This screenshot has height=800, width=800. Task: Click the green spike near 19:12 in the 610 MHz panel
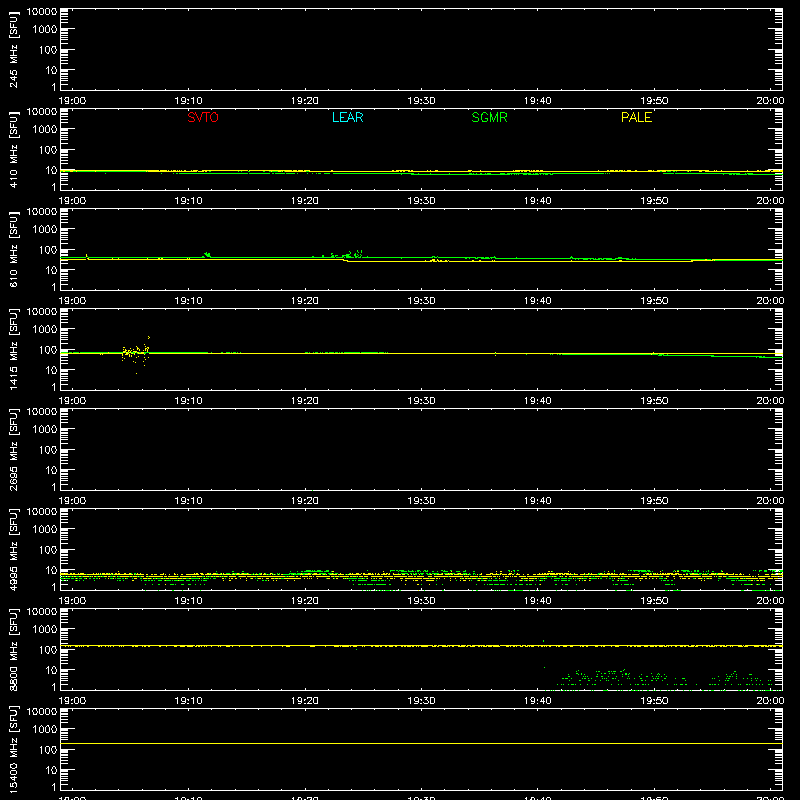(207, 254)
